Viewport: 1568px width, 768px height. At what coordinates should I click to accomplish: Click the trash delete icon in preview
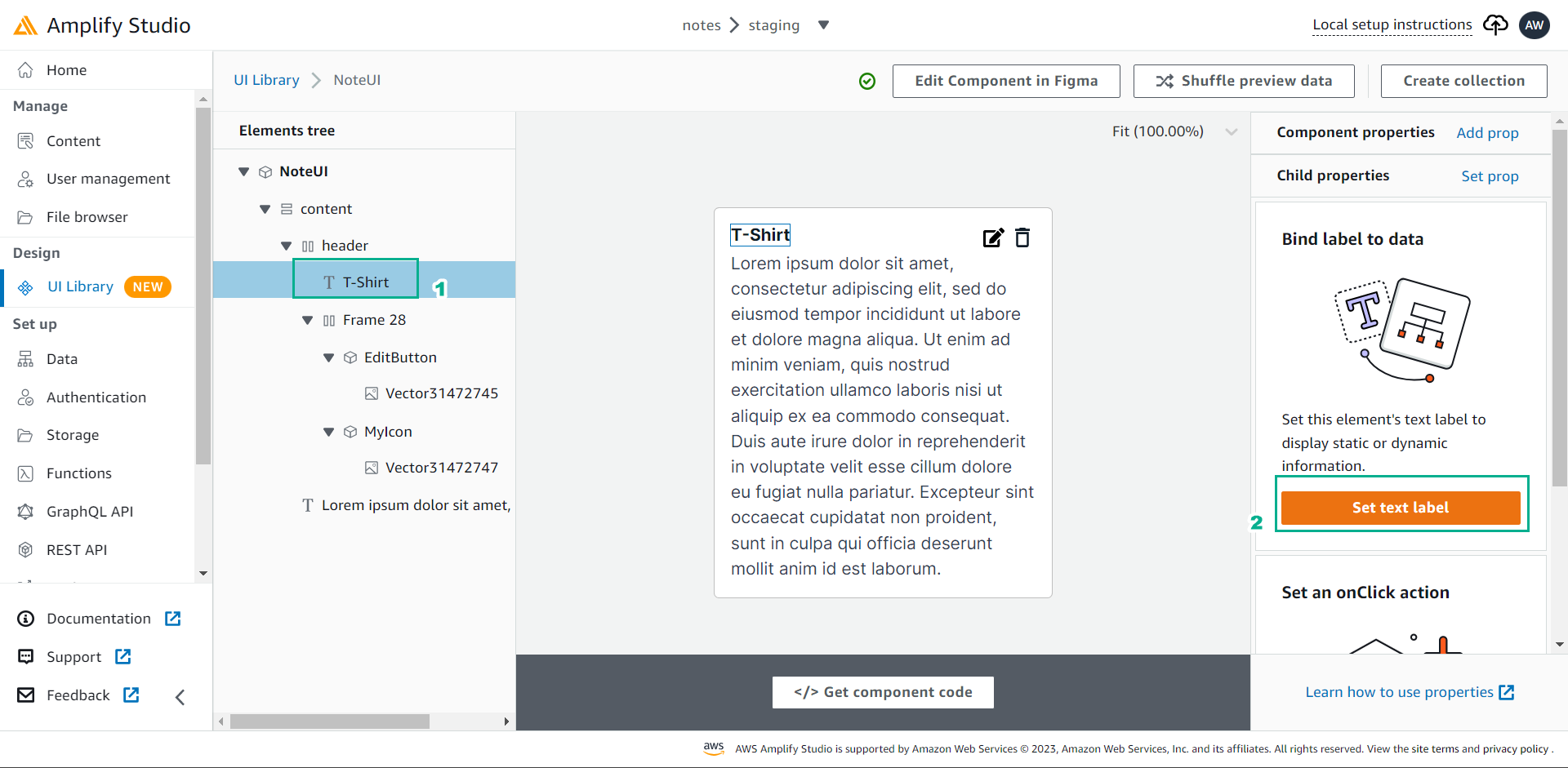coord(1022,238)
